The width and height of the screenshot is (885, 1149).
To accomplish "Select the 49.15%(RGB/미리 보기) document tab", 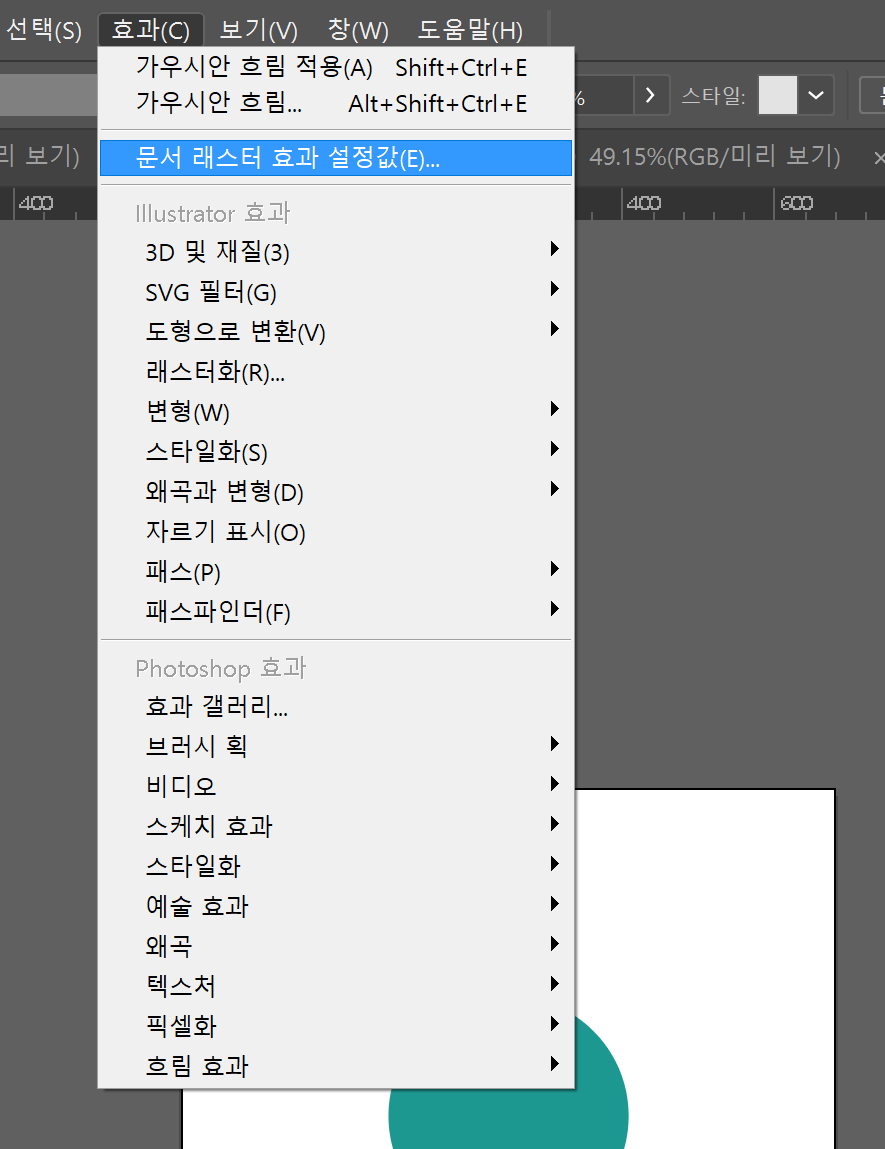I will pos(710,157).
